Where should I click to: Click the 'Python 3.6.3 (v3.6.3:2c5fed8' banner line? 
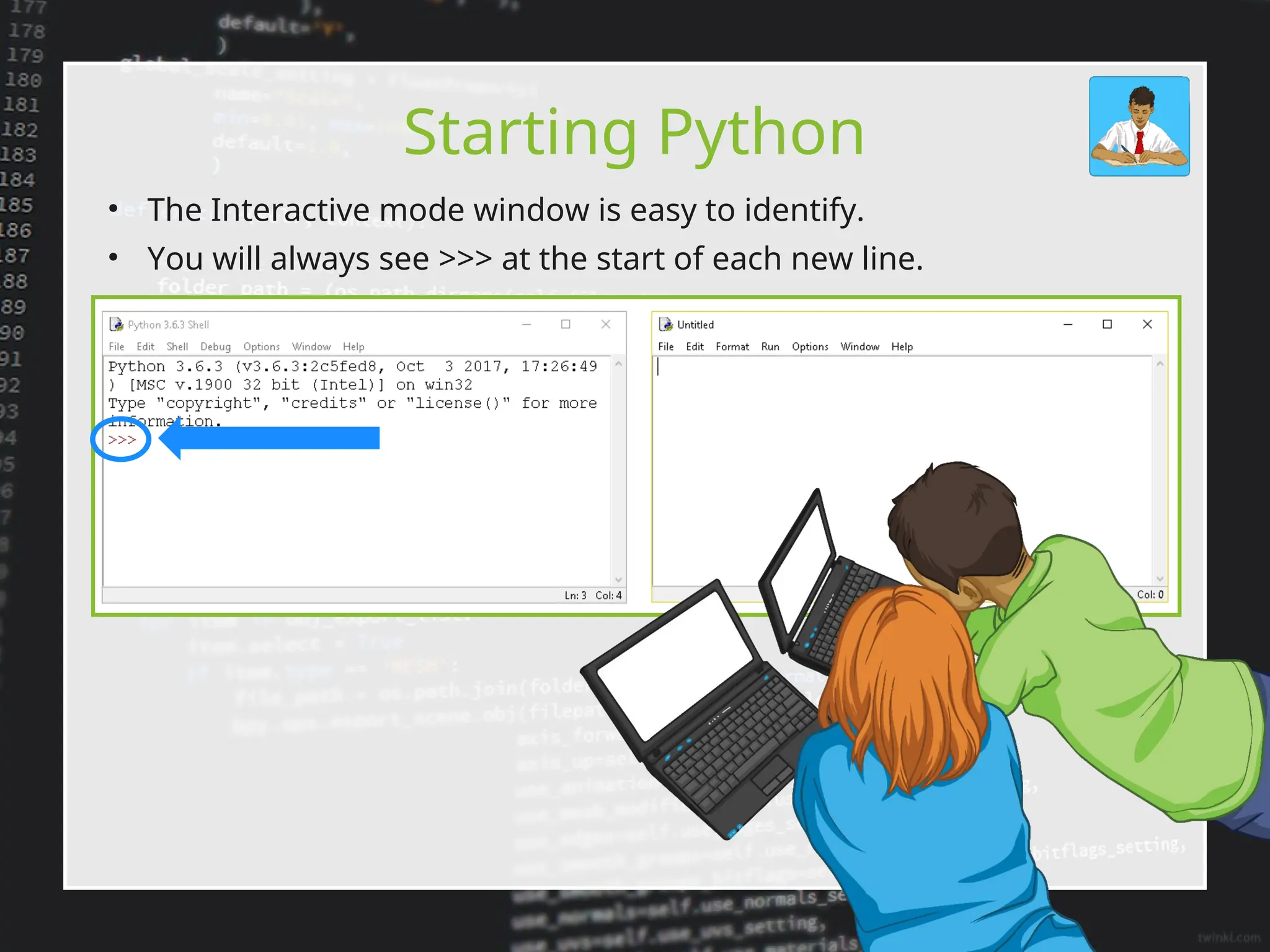pos(352,366)
